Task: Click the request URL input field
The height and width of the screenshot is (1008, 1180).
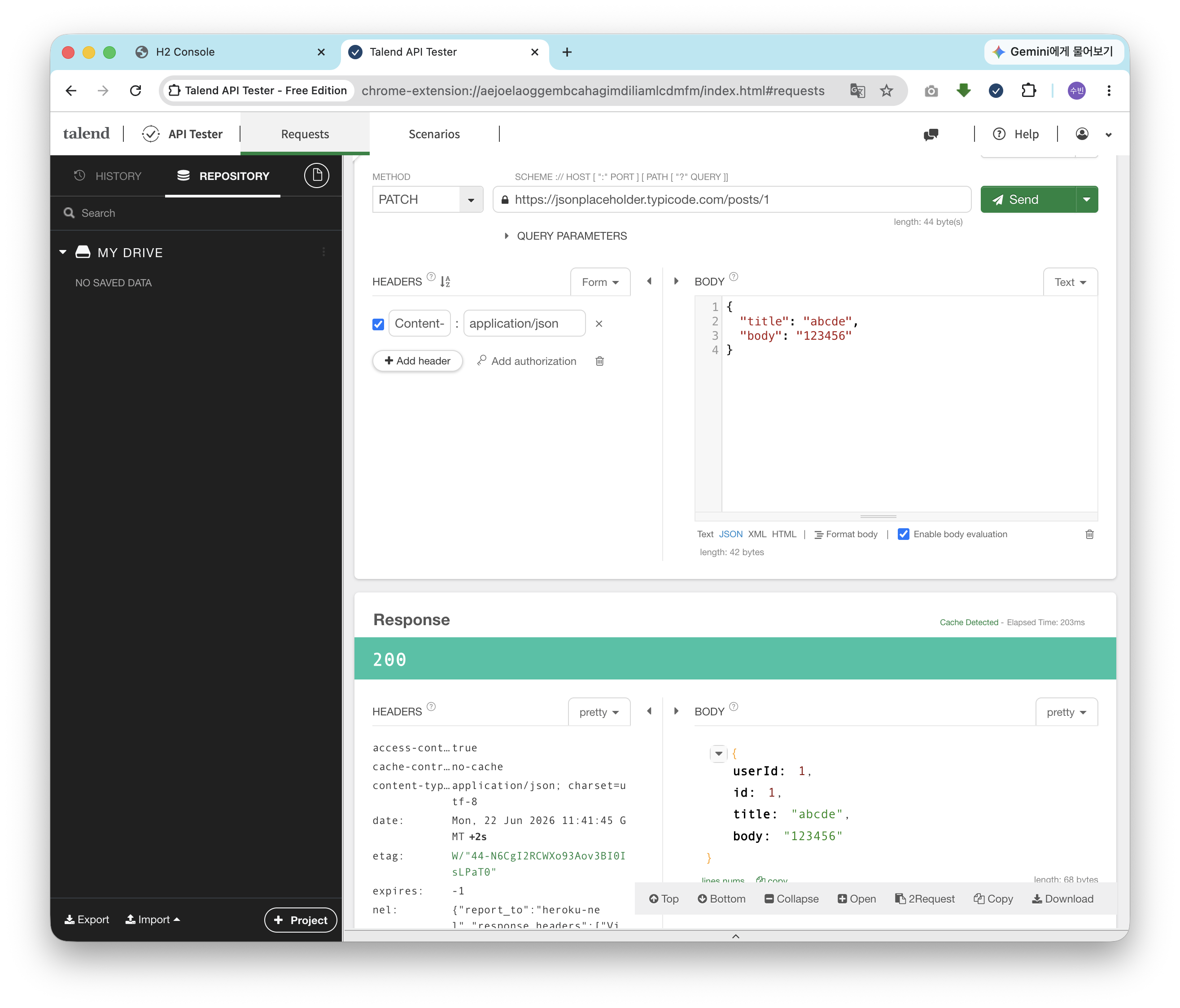Action: click(732, 199)
